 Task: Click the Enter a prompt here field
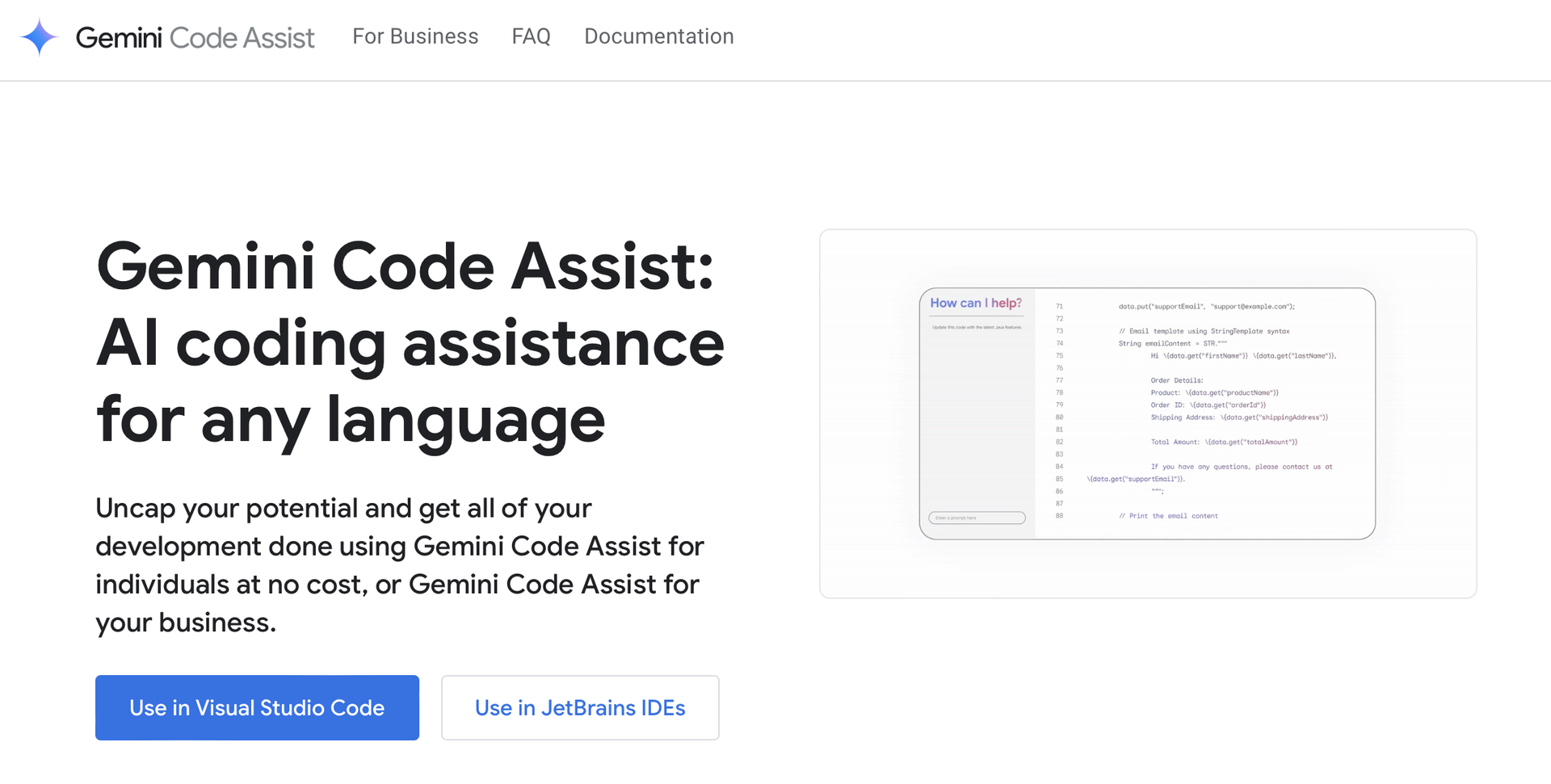pos(976,517)
